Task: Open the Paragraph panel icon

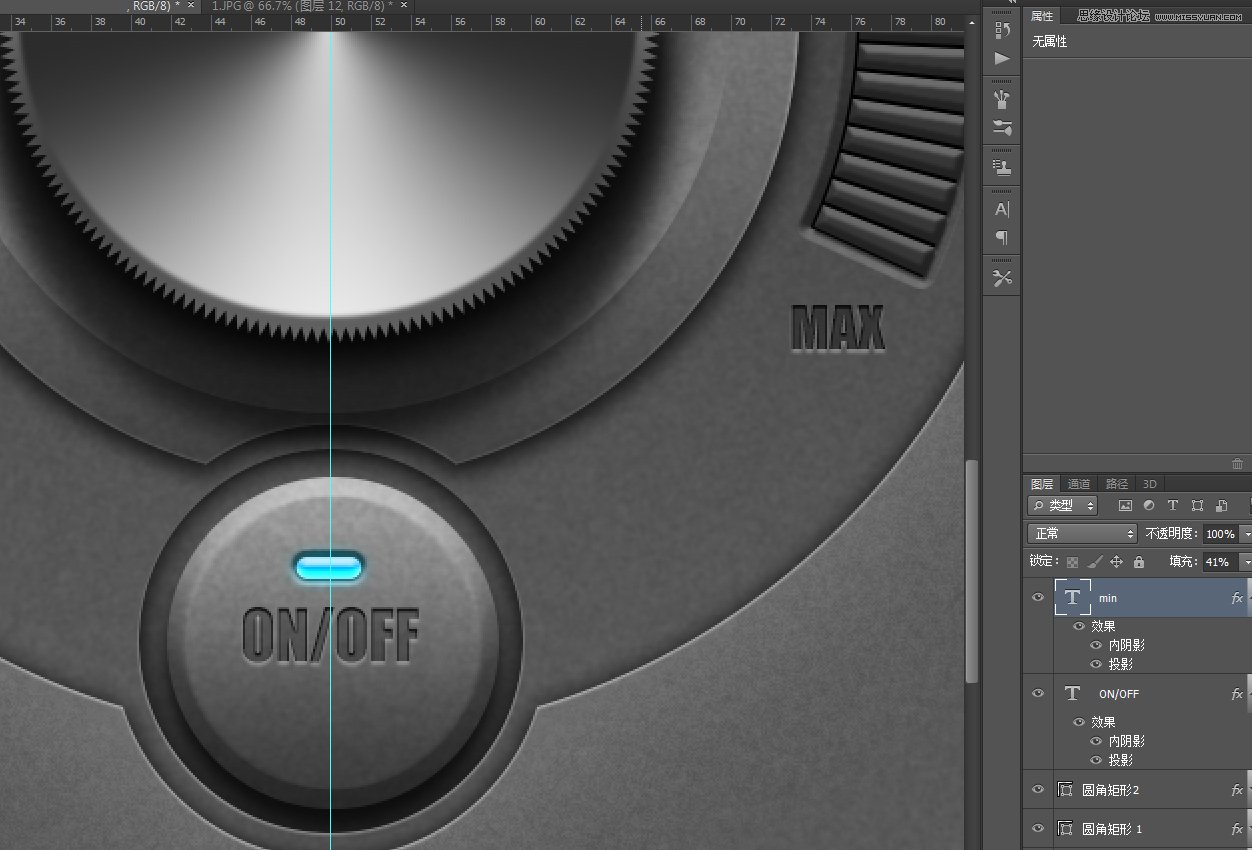Action: tap(1002, 237)
